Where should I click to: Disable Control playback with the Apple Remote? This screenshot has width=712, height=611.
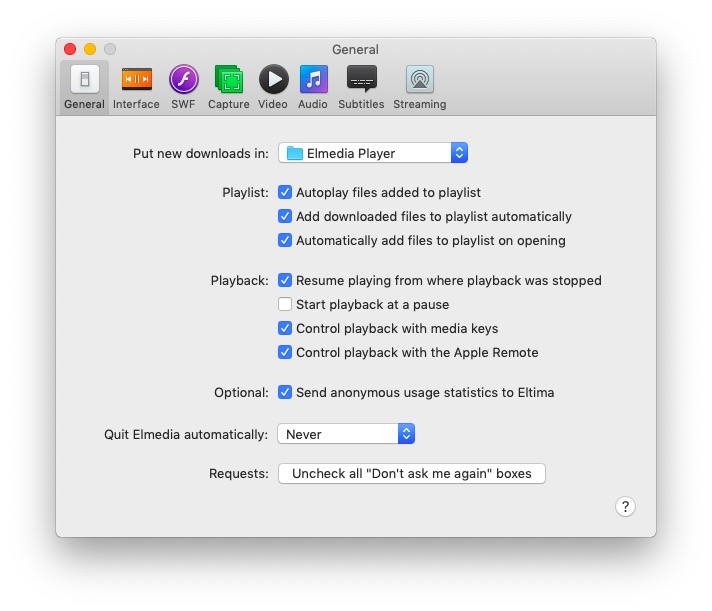285,352
